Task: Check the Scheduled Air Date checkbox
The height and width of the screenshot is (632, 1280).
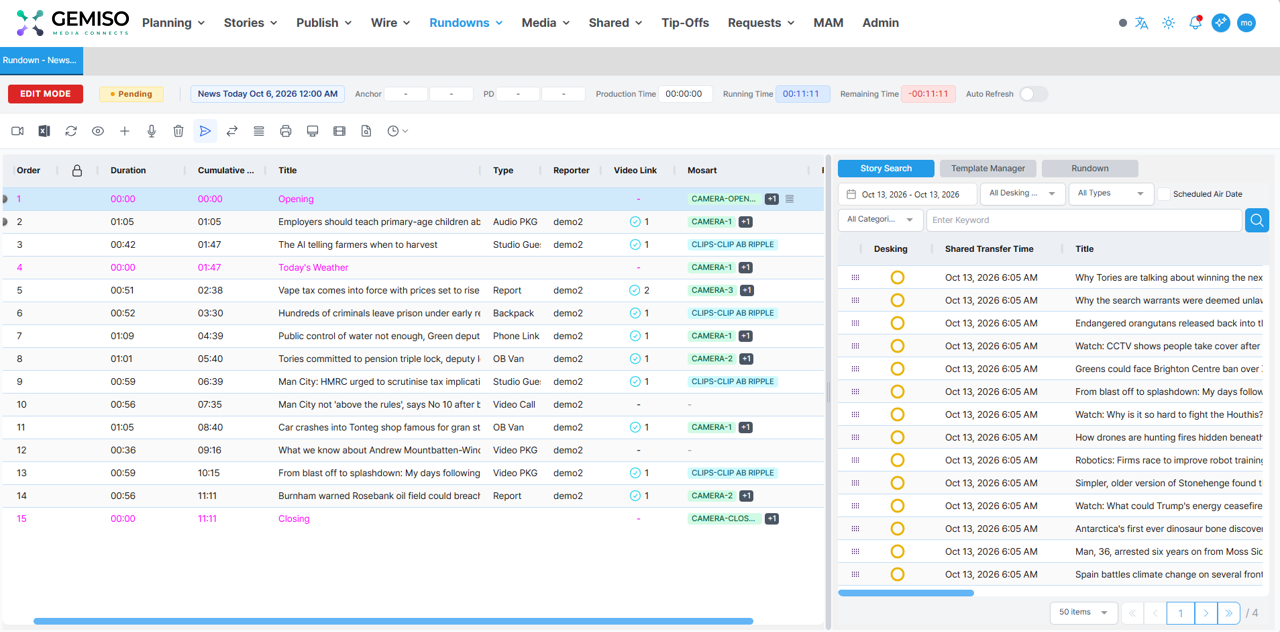Action: point(1164,194)
